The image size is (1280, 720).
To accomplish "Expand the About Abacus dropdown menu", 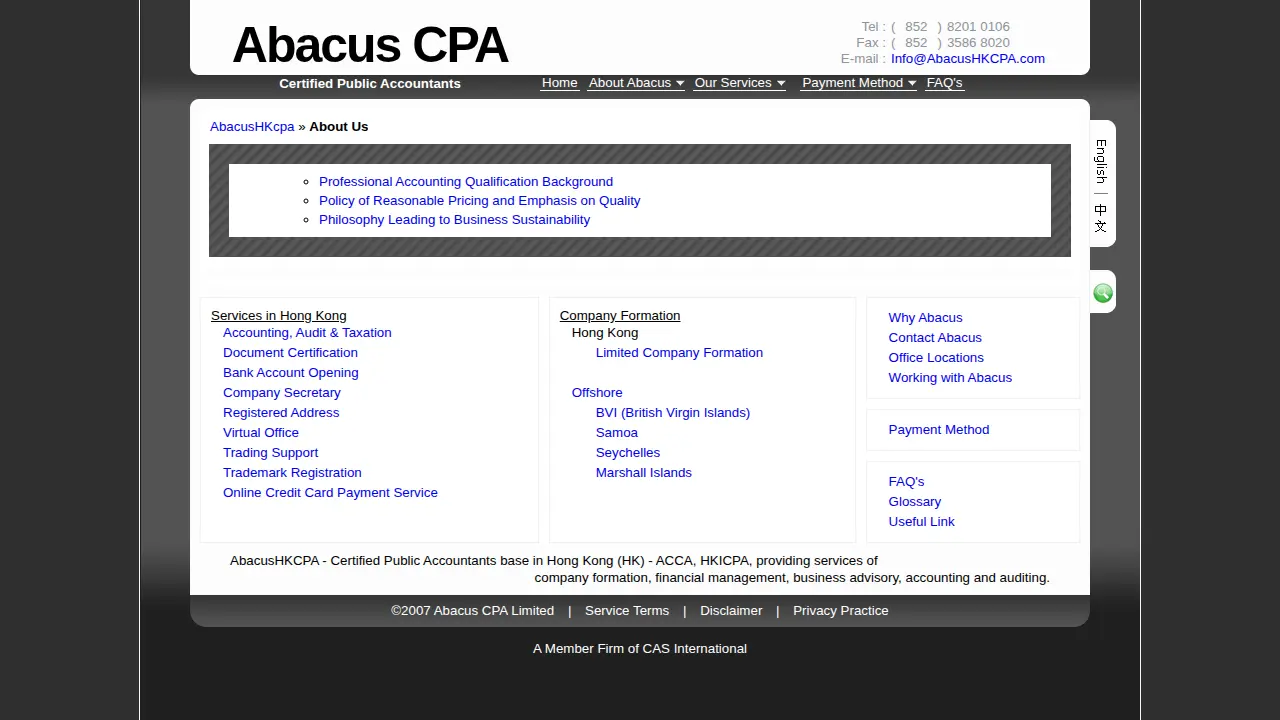I will pyautogui.click(x=636, y=83).
